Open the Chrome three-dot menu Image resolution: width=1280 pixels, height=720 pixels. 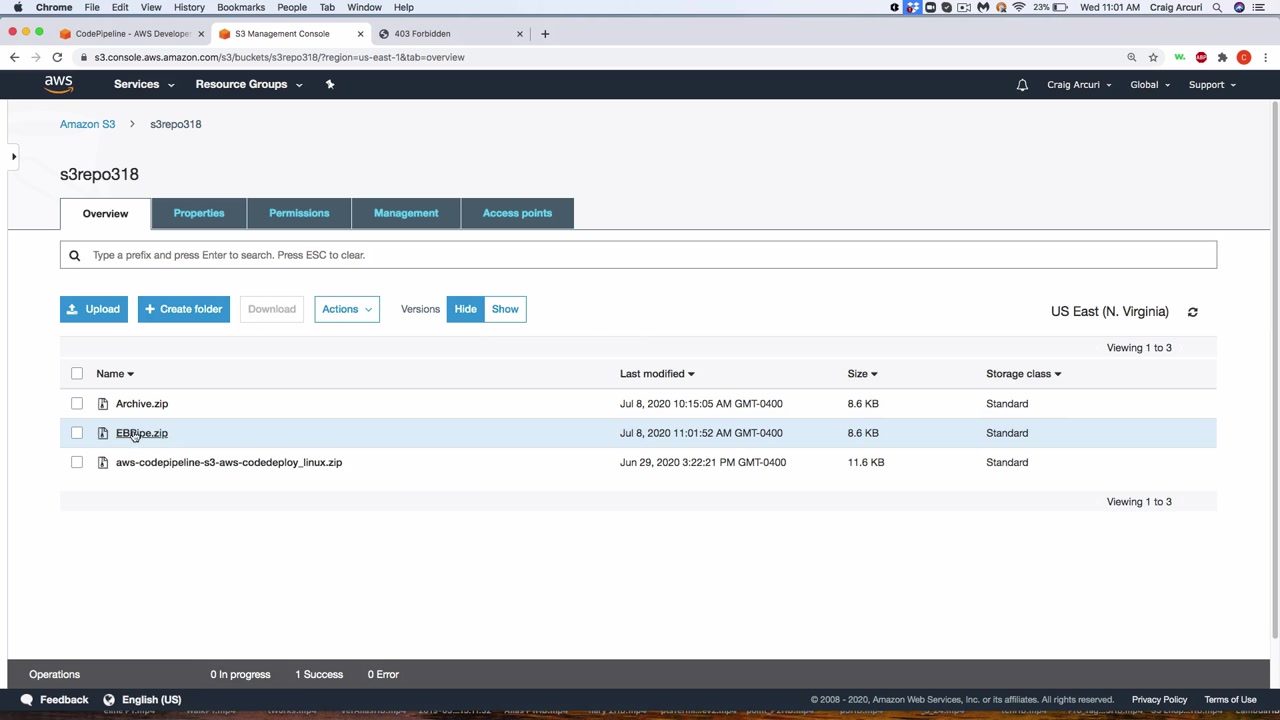click(1265, 57)
